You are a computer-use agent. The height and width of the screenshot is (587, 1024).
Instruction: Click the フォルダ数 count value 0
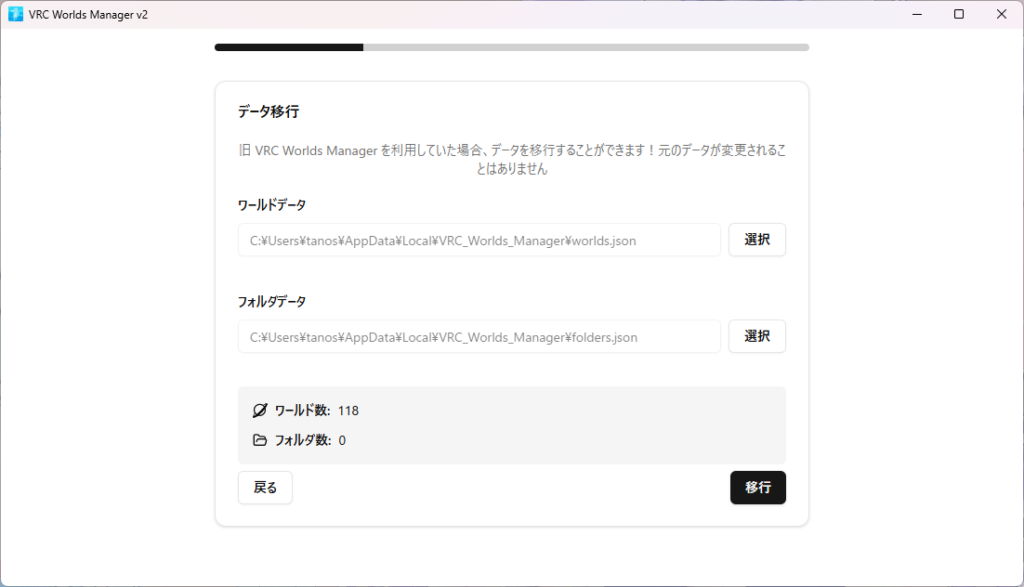(342, 441)
